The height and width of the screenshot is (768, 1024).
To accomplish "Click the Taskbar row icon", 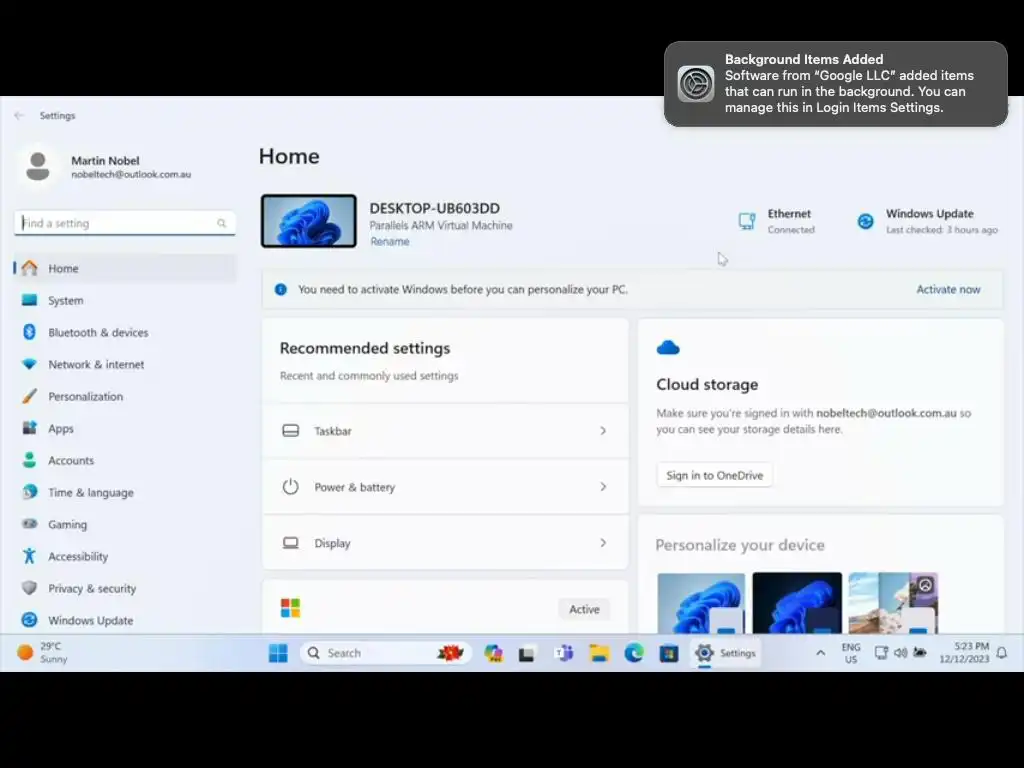I will (x=291, y=431).
